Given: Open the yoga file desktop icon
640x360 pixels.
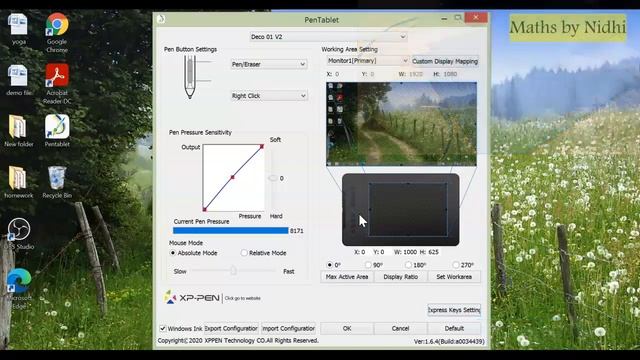Looking at the screenshot, I should [18, 29].
